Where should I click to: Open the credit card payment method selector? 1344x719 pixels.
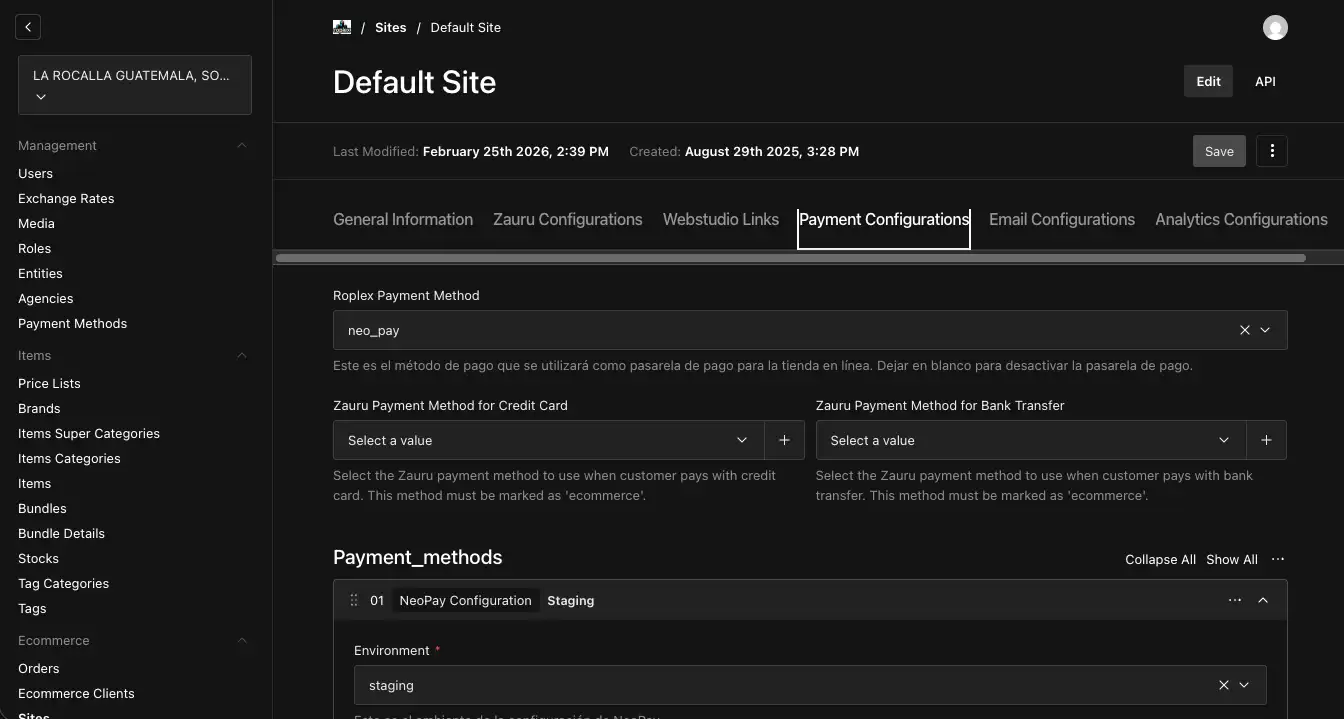point(741,440)
